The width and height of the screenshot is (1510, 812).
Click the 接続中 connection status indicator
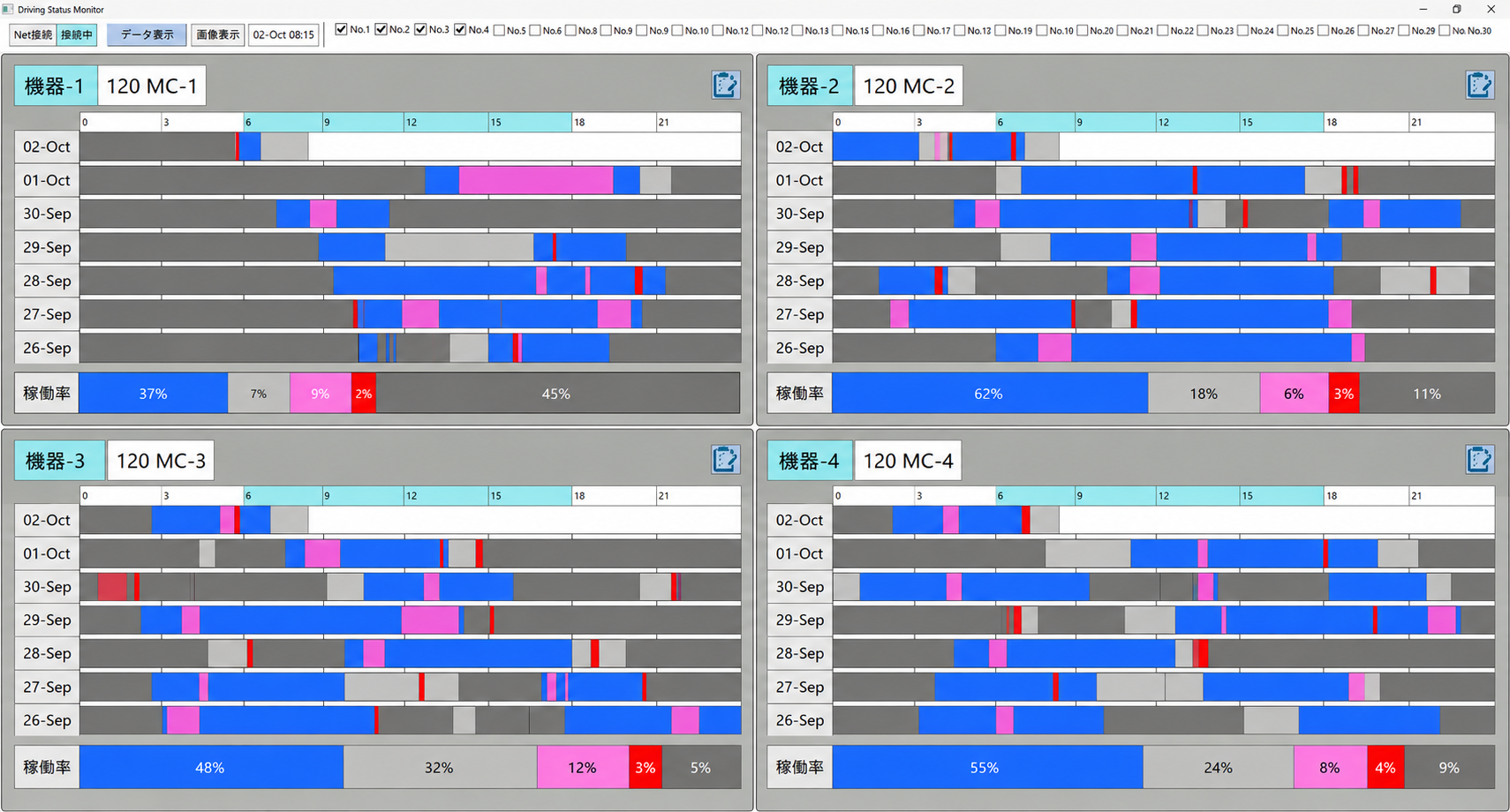tap(77, 34)
